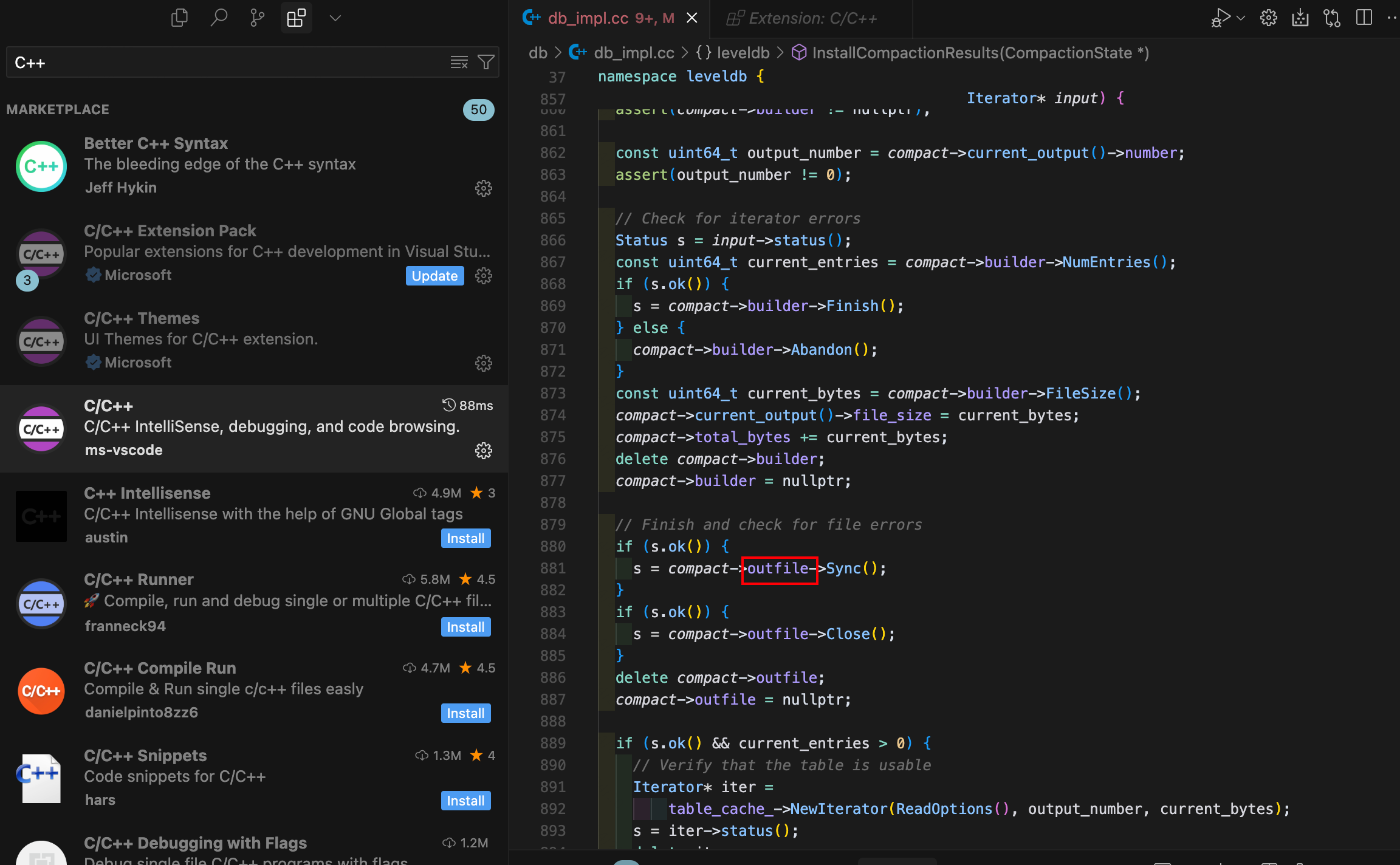The image size is (1400, 865).
Task: Open the Explorer view icon
Action: coord(179,18)
